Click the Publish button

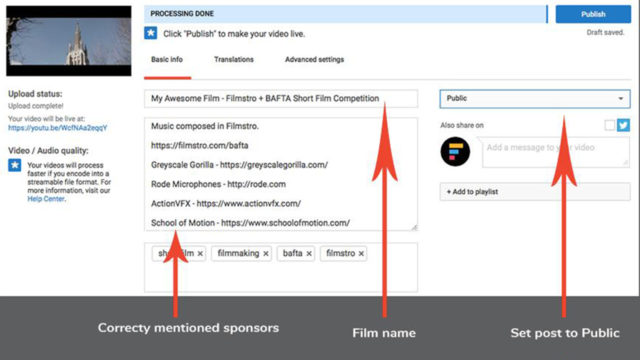tap(593, 14)
